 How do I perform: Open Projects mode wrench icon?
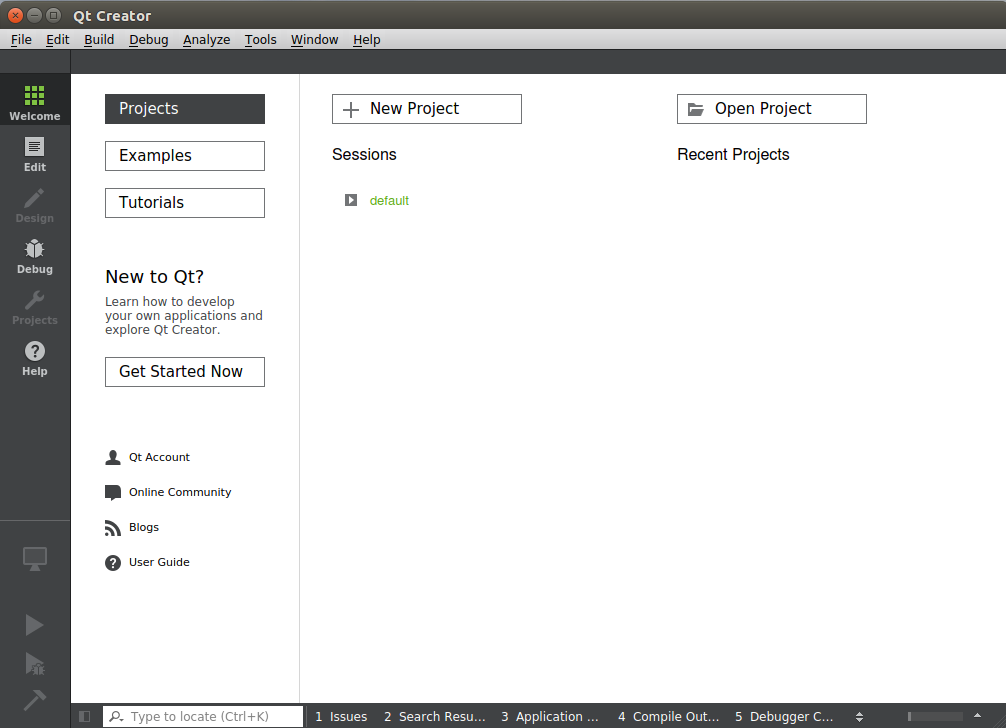35,300
